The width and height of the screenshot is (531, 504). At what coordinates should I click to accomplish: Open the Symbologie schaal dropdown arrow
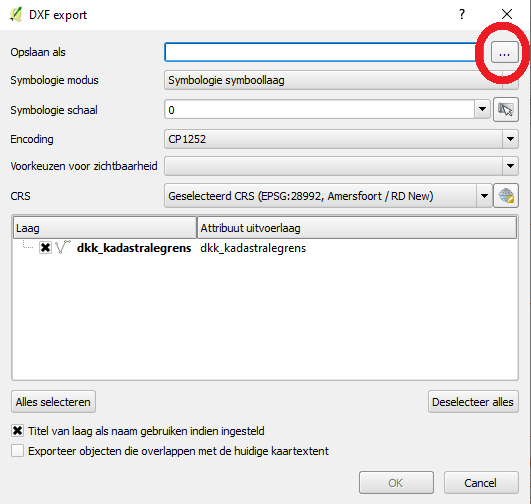coord(482,109)
